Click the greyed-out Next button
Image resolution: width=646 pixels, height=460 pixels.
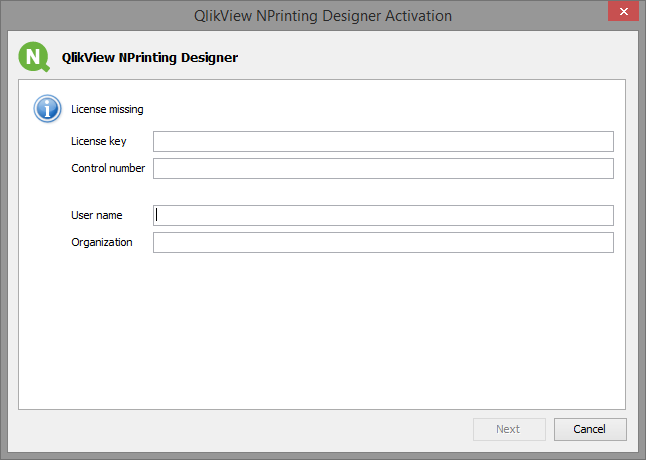coord(509,429)
